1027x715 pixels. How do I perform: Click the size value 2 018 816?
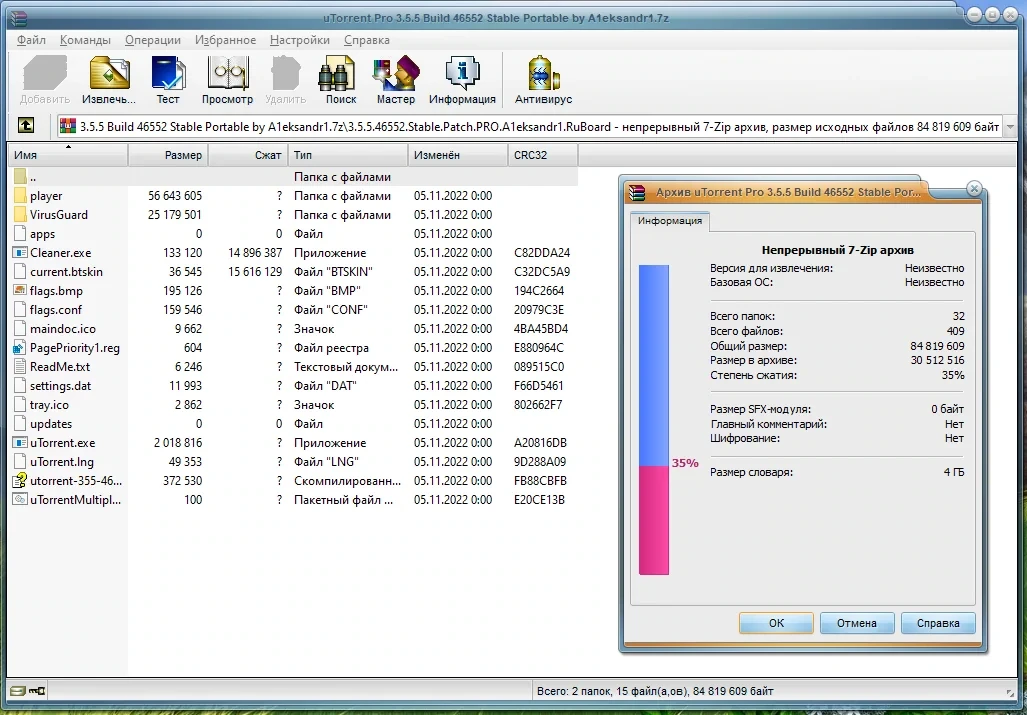178,443
